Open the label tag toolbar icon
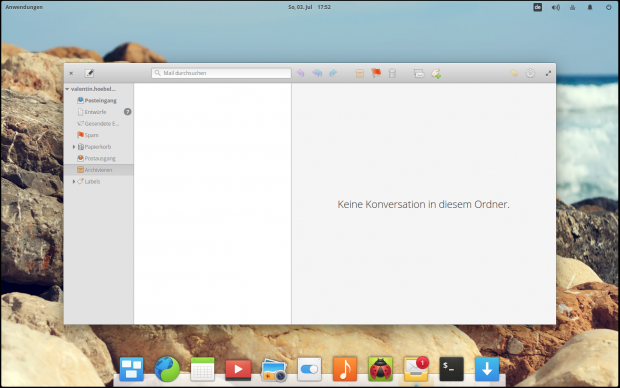Screen dimensions: 620x388 pos(436,74)
